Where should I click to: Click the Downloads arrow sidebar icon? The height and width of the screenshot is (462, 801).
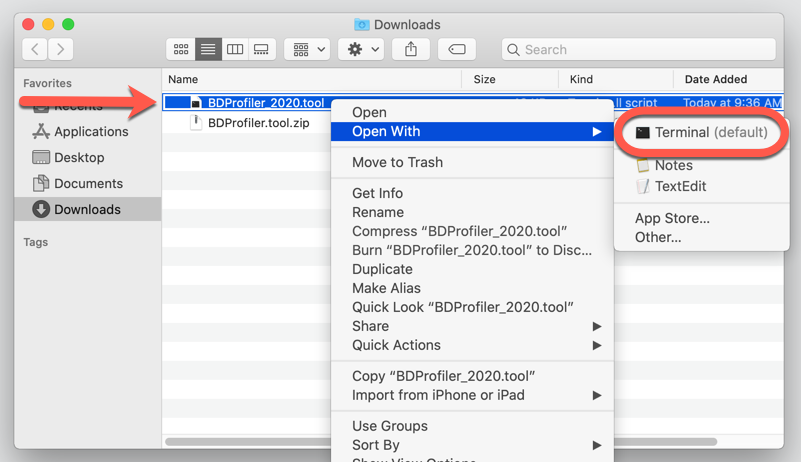pos(41,209)
